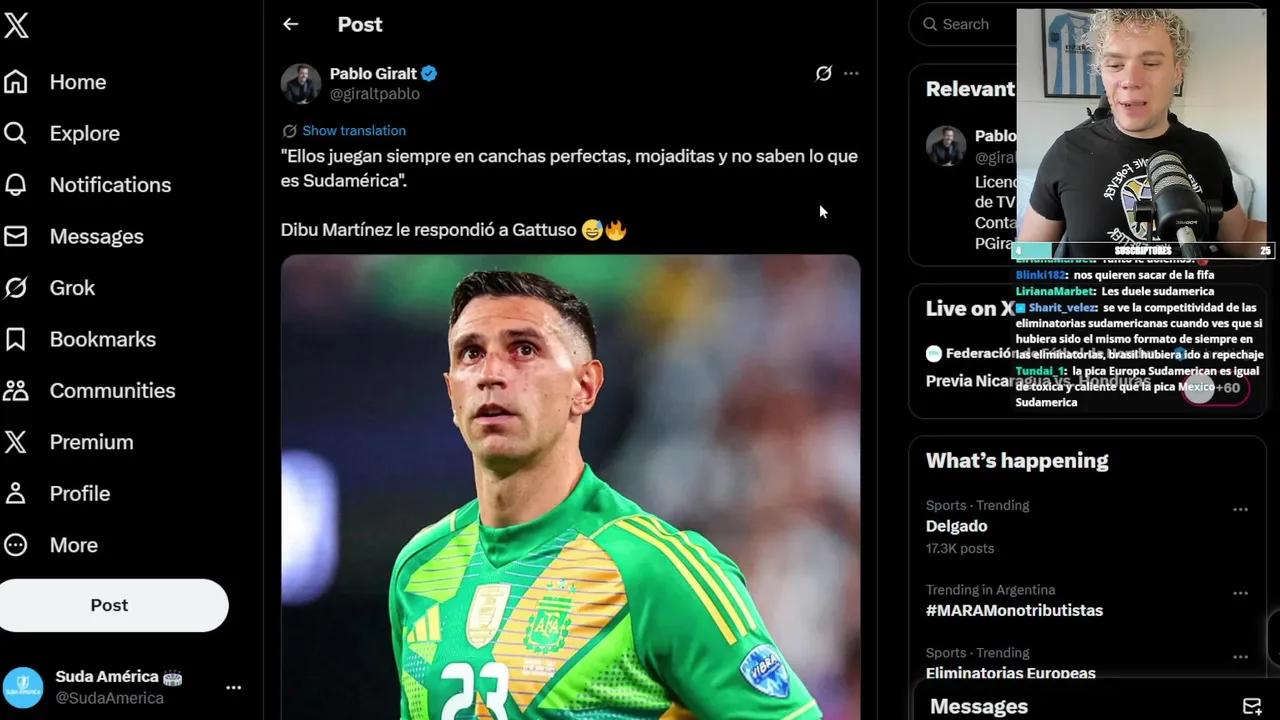Click the white Post button
The height and width of the screenshot is (720, 1280).
pos(110,605)
